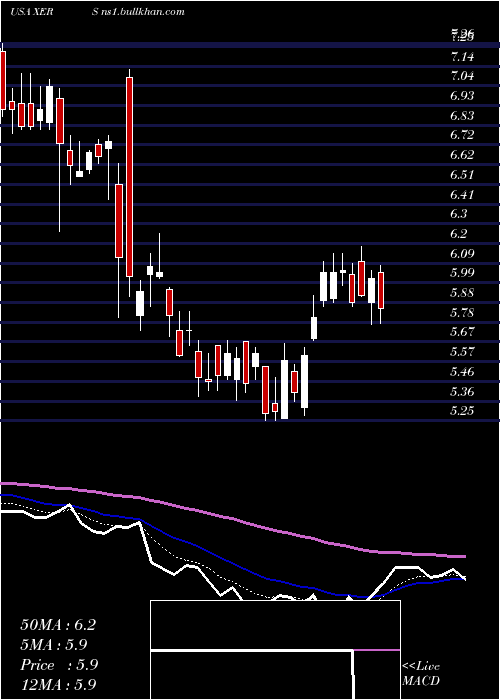Click the USA XER ticker label
The height and width of the screenshot is (700, 500).
coord(32,12)
